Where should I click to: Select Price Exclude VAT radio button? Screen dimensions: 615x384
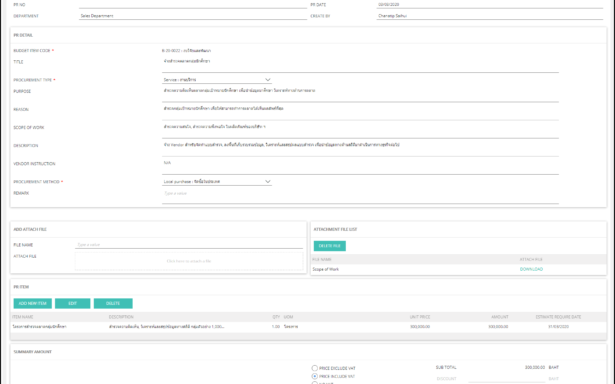(x=315, y=368)
